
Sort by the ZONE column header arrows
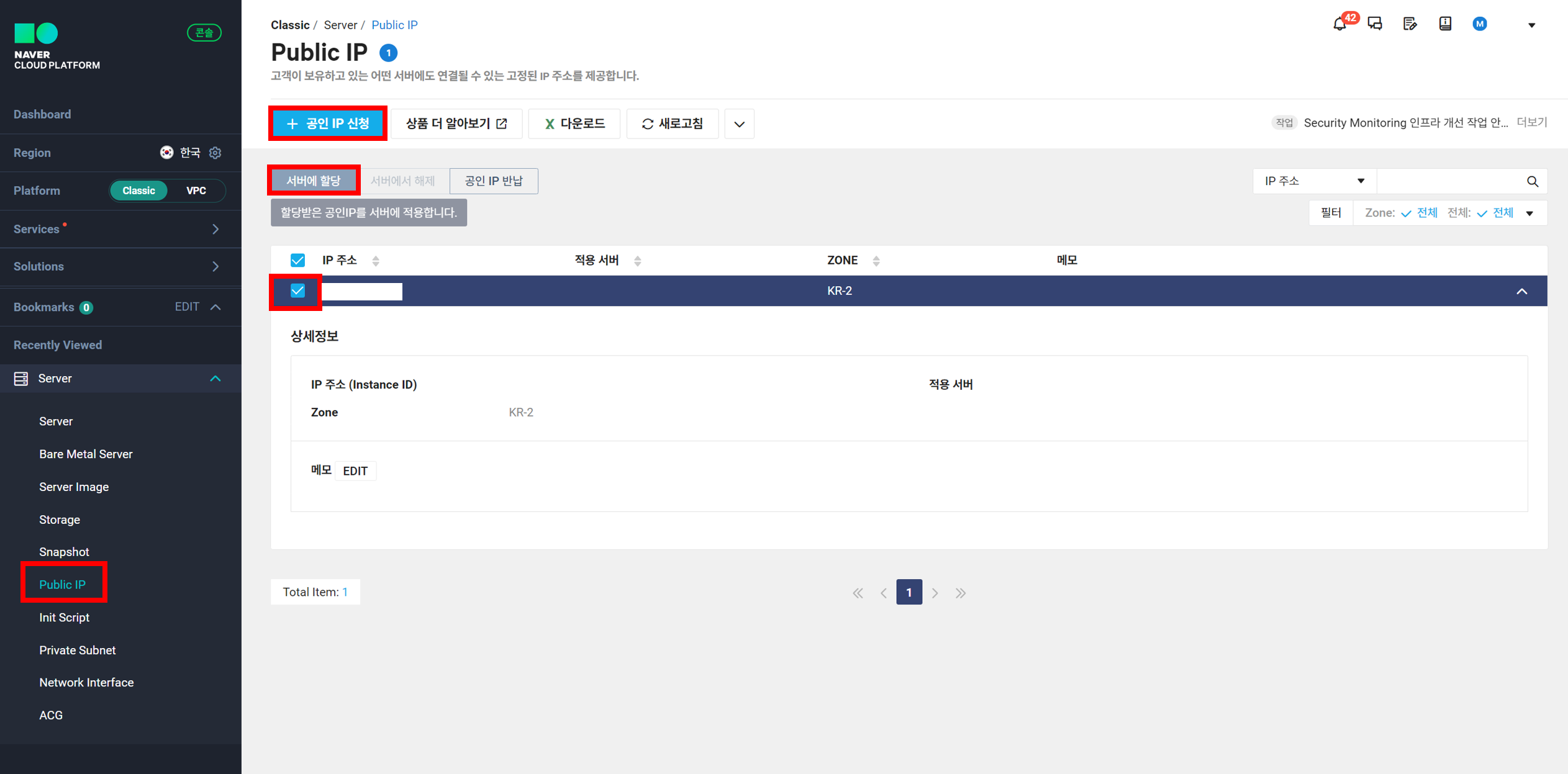point(876,261)
